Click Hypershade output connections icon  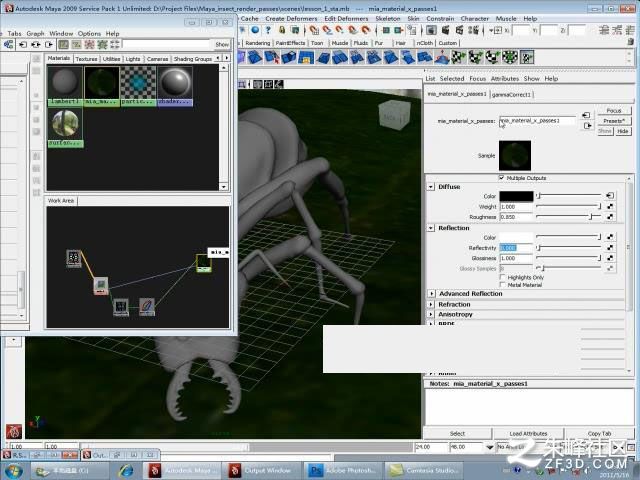(49, 44)
